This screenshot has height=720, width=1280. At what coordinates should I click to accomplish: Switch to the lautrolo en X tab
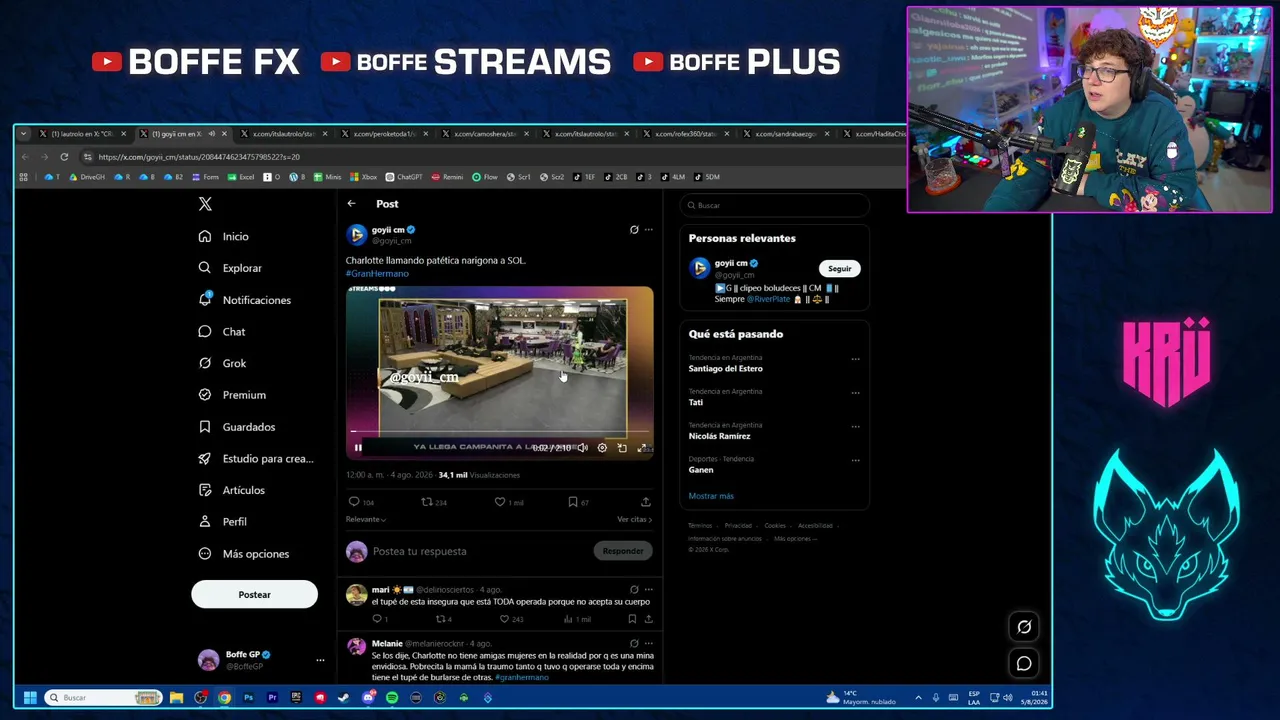click(x=82, y=134)
